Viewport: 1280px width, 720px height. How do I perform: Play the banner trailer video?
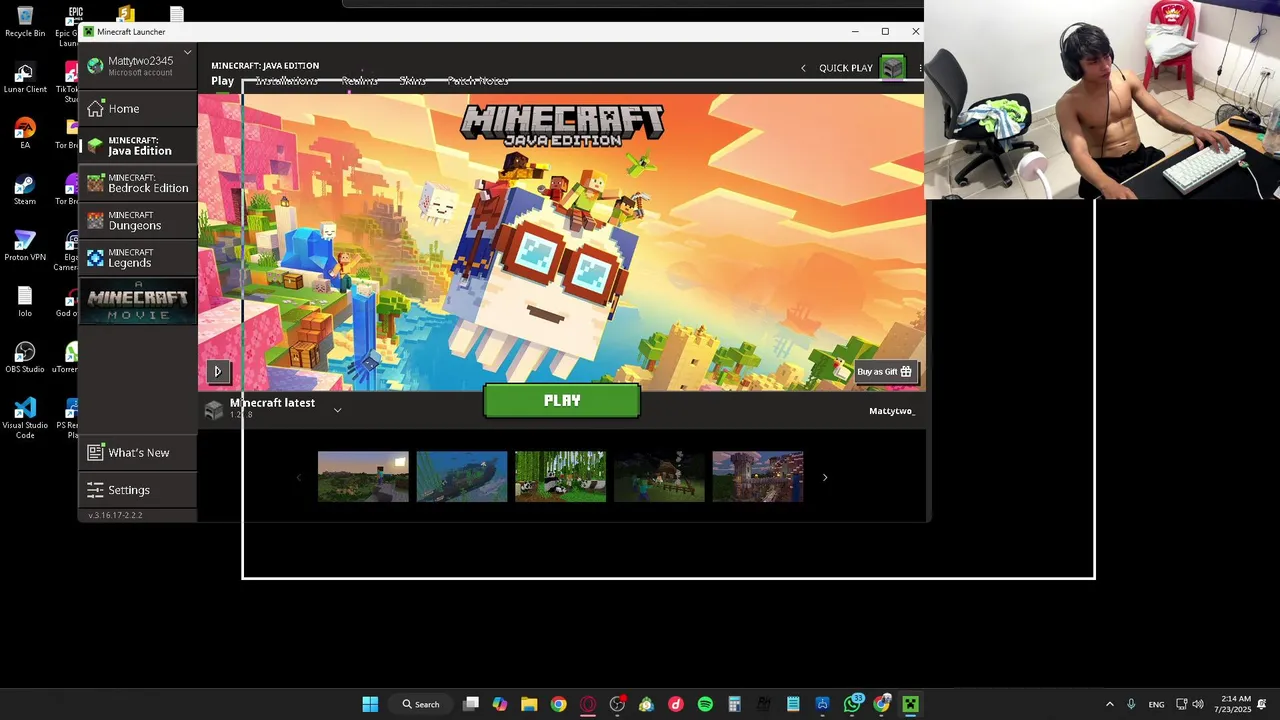click(218, 371)
